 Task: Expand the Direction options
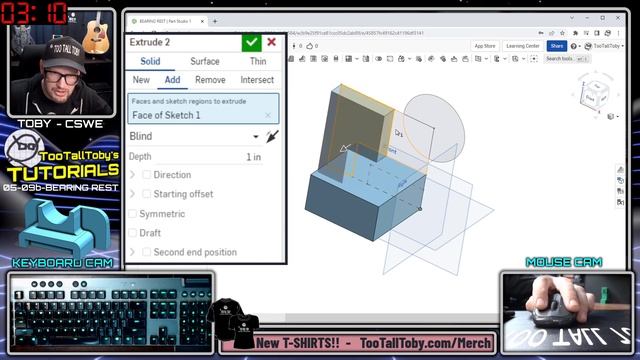(x=133, y=175)
